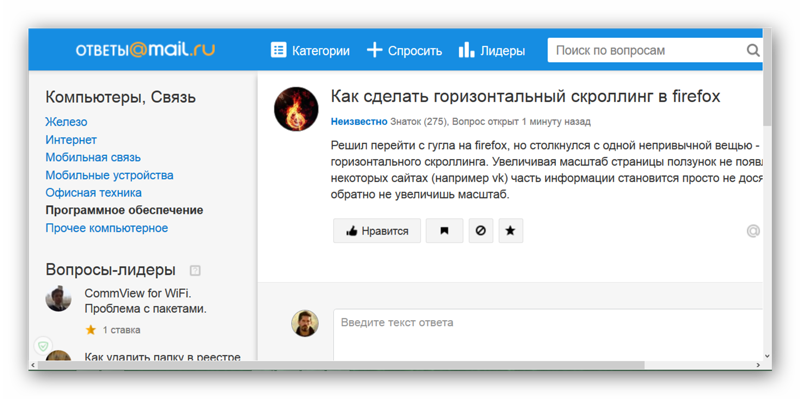800x399 pixels.
Task: Click the star favorite icon button
Action: (x=511, y=231)
